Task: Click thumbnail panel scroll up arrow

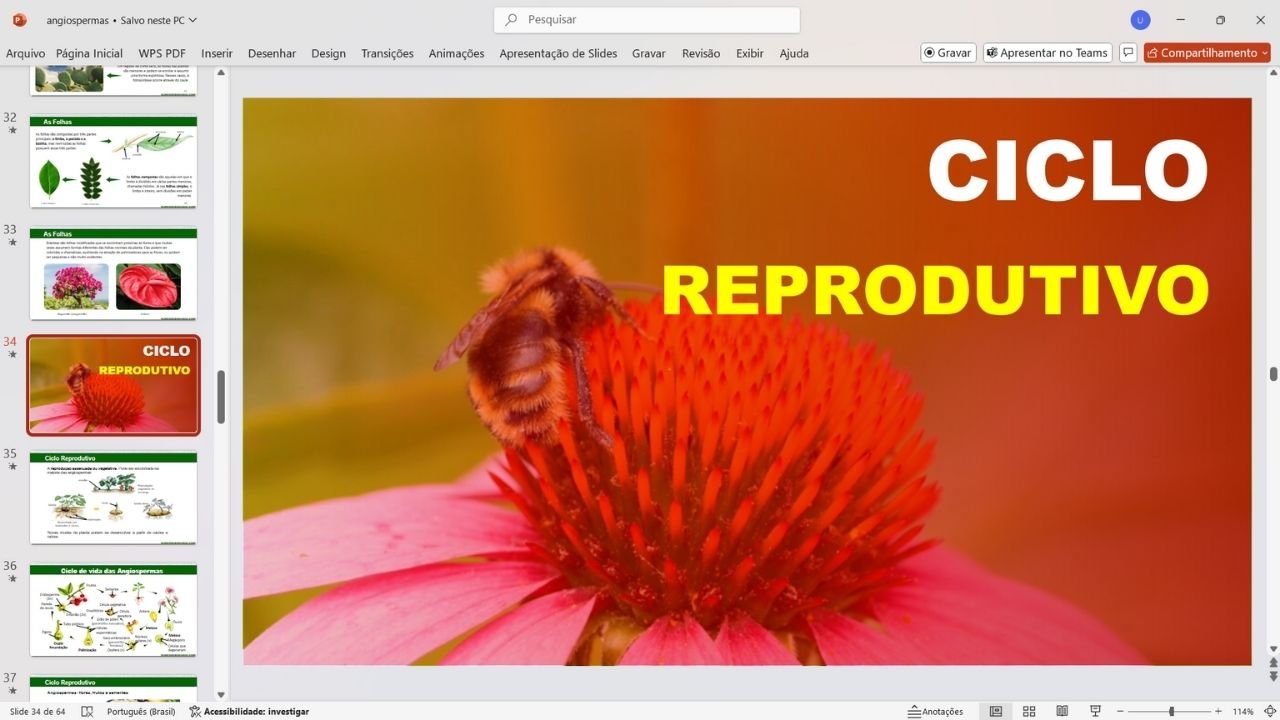Action: tap(221, 73)
